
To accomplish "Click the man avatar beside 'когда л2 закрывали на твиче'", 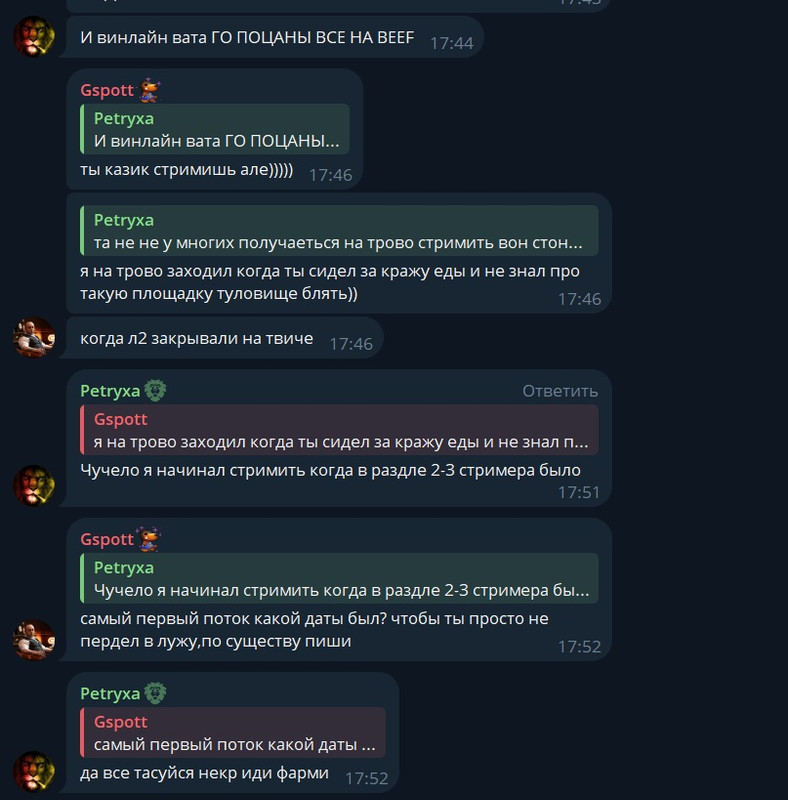I will click(x=34, y=338).
